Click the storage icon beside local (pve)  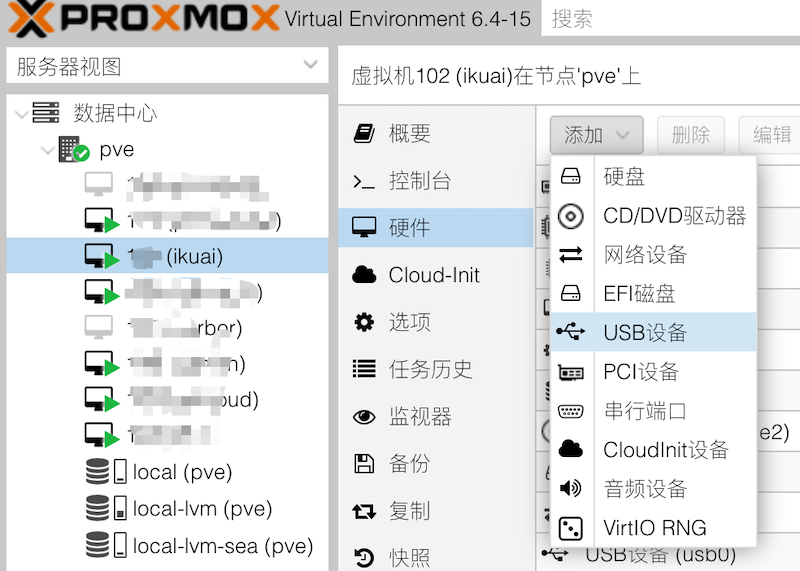pyautogui.click(x=106, y=471)
